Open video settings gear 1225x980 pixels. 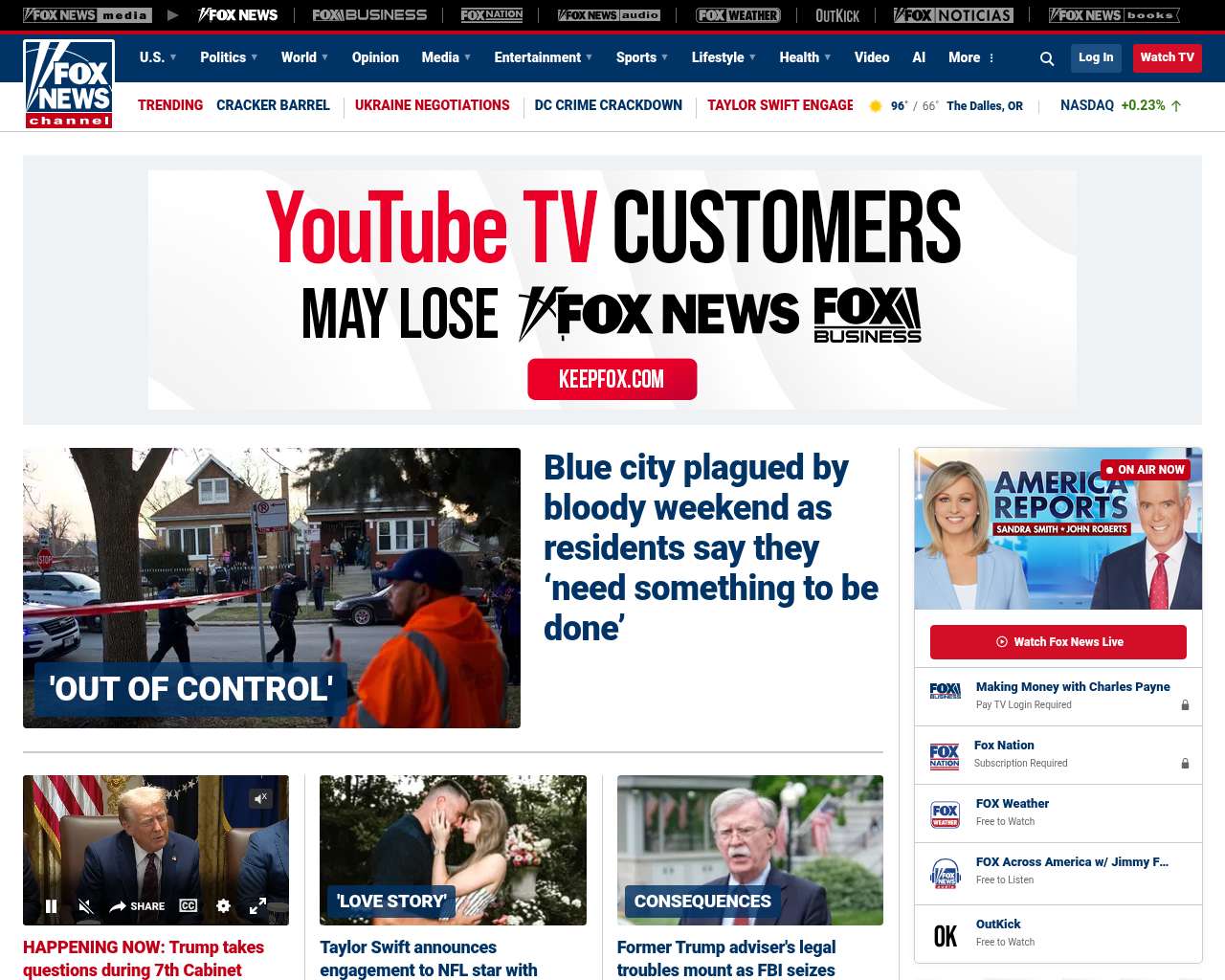[223, 905]
